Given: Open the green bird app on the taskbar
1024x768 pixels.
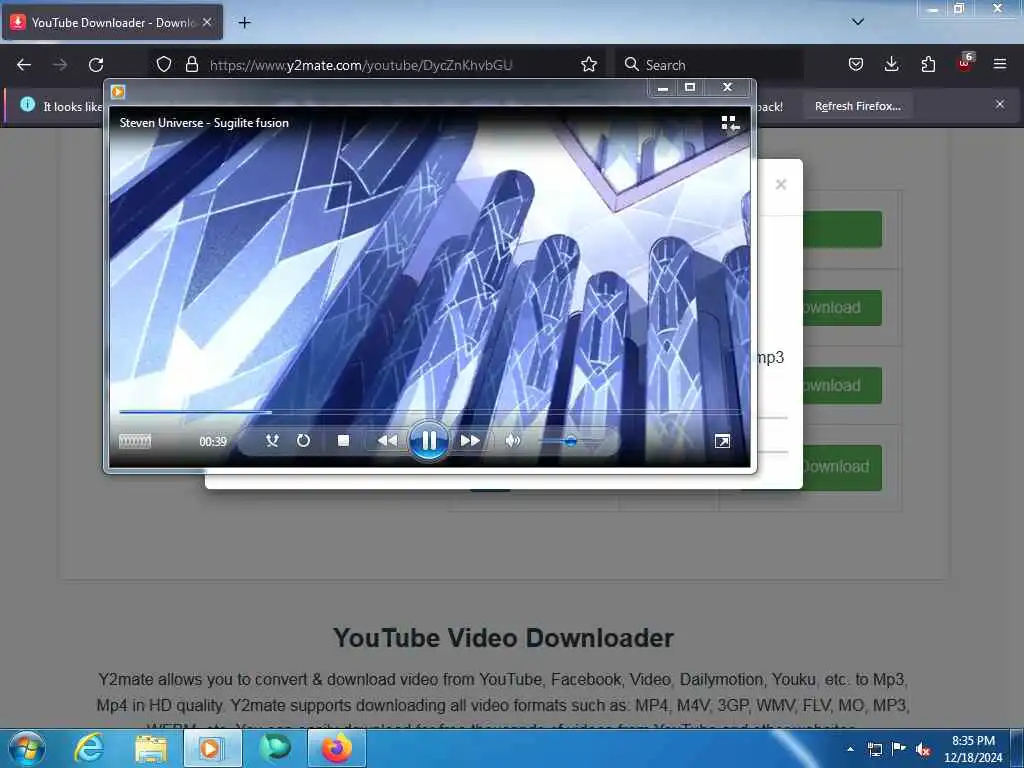Looking at the screenshot, I should (x=275, y=748).
